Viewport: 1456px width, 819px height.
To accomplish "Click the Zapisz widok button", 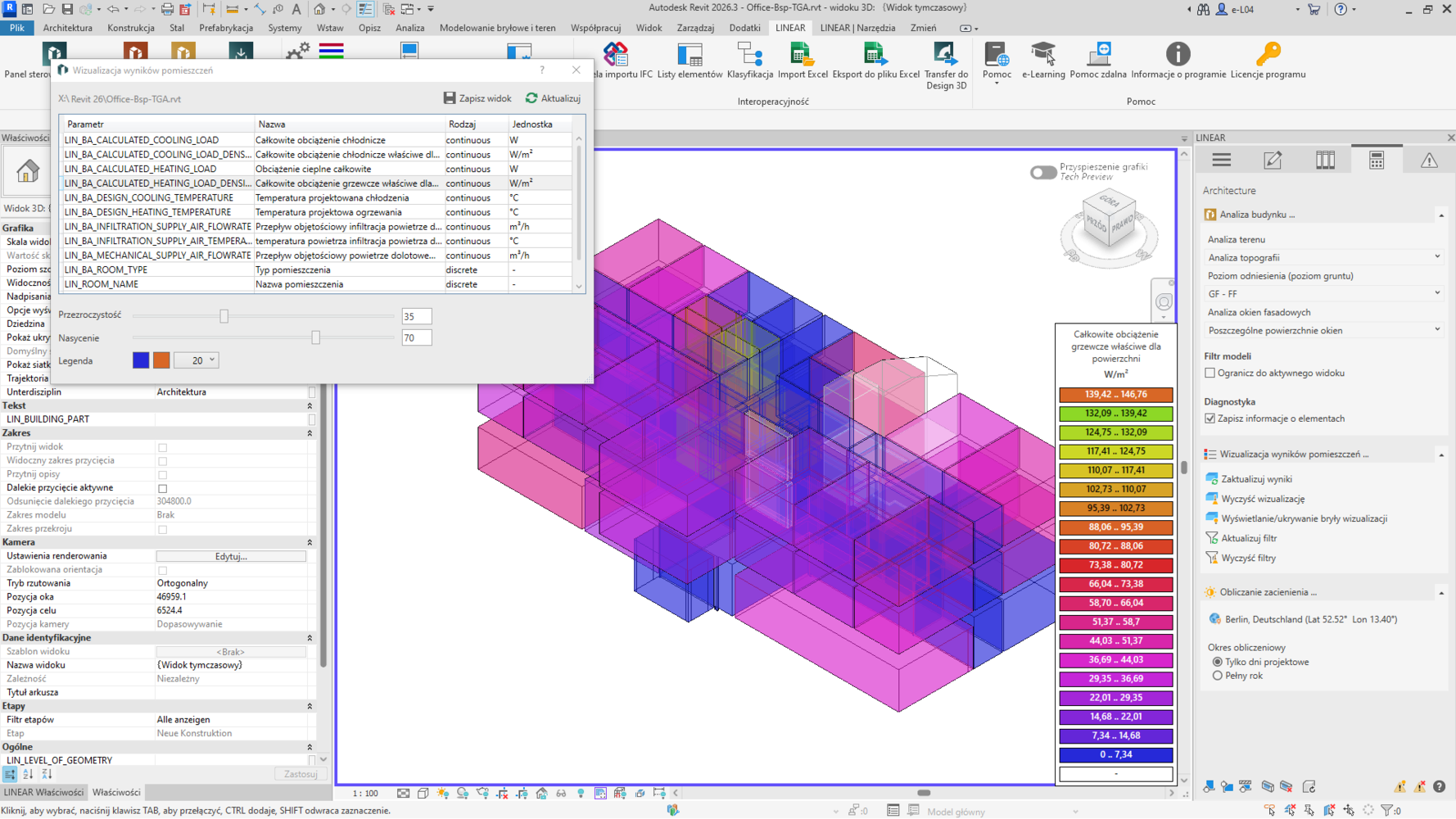I will [x=477, y=98].
